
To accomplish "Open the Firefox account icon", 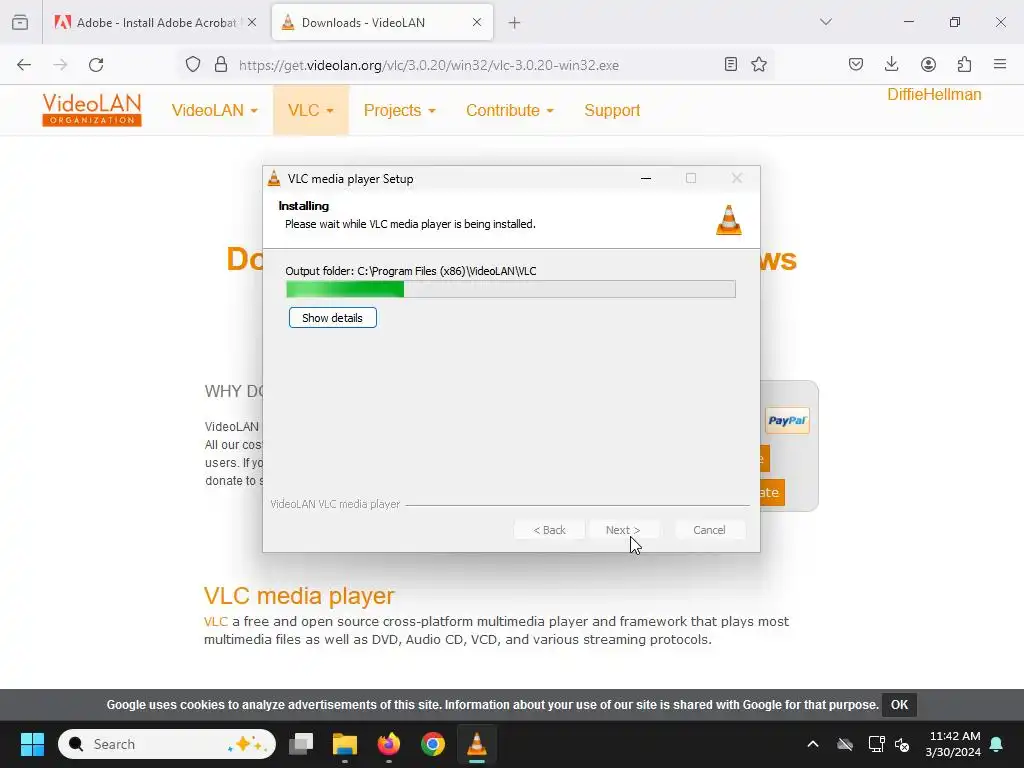I will click(928, 64).
